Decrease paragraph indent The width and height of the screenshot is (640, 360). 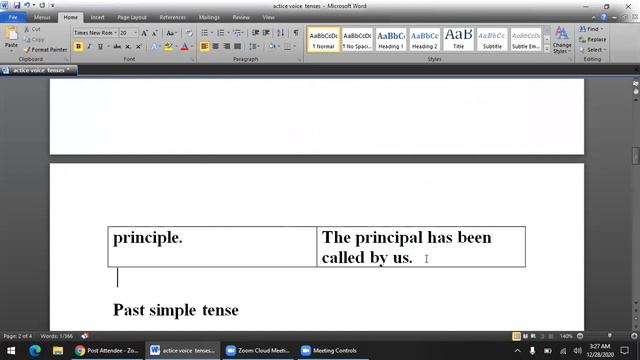[256, 33]
